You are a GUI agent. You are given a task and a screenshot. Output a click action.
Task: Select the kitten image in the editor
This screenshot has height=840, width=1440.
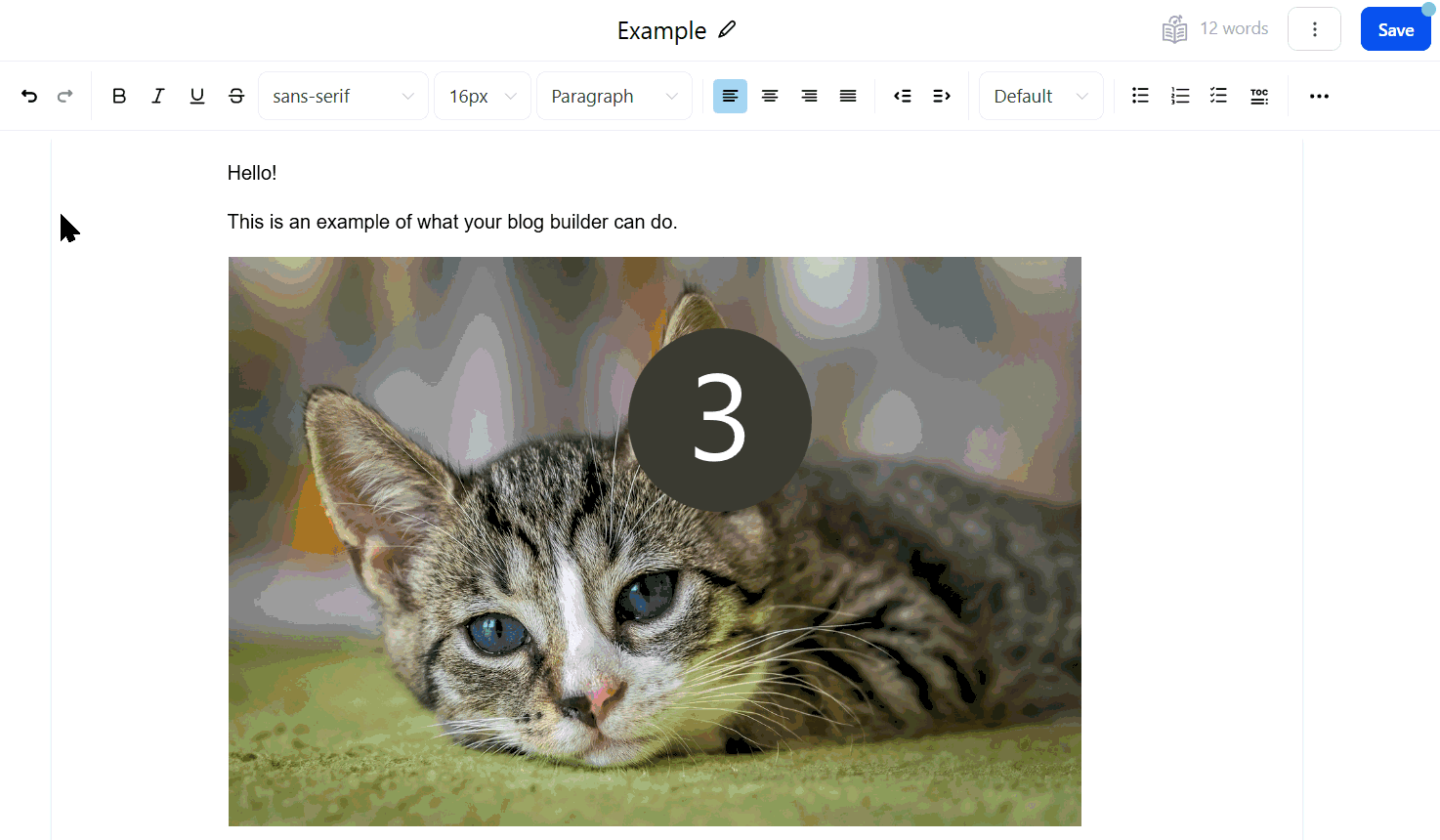point(655,541)
